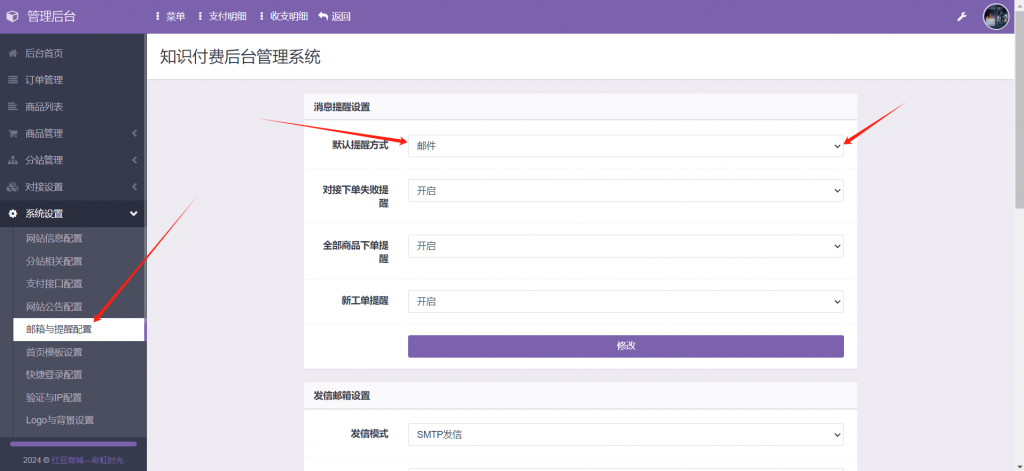
Task: Click the sitemap icon beside 分站管理
Action: 12,160
